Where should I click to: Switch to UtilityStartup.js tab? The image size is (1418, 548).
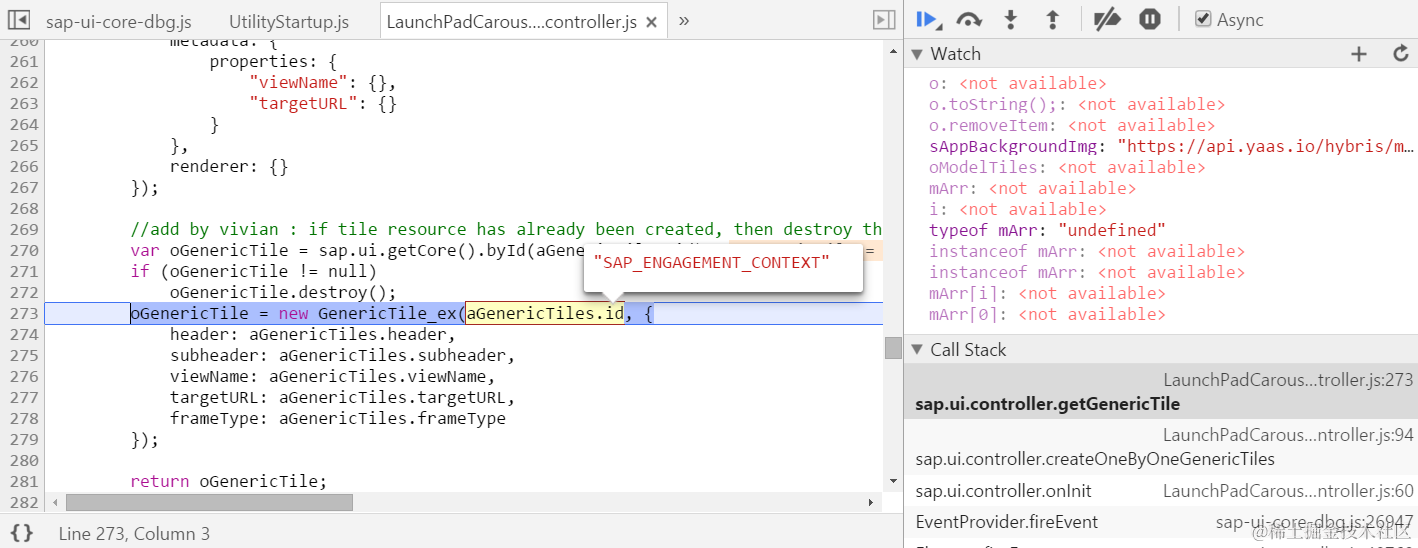click(x=289, y=21)
